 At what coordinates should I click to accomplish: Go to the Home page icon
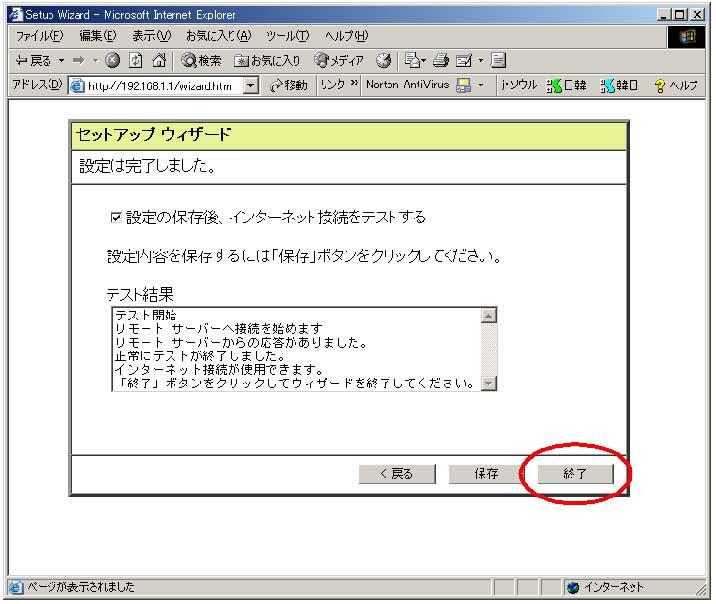pos(158,61)
